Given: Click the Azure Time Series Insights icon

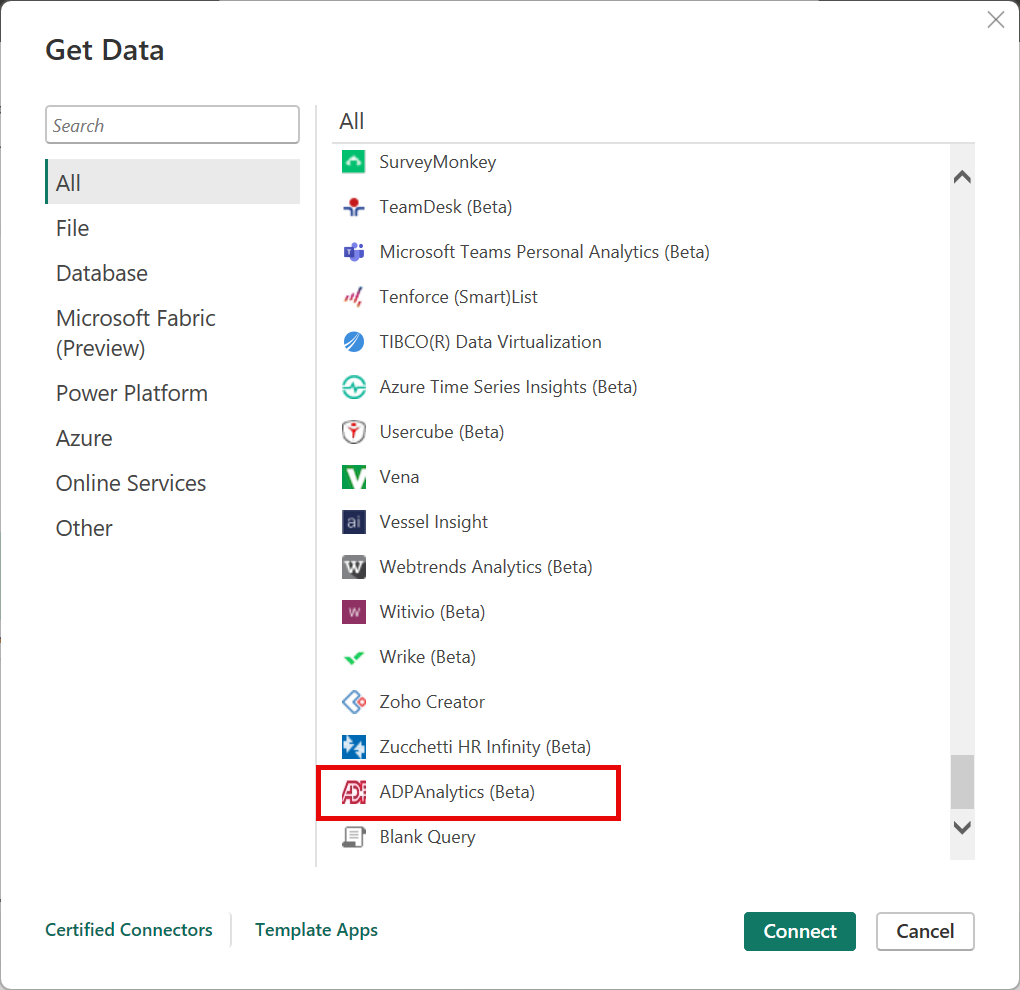Looking at the screenshot, I should pos(353,387).
